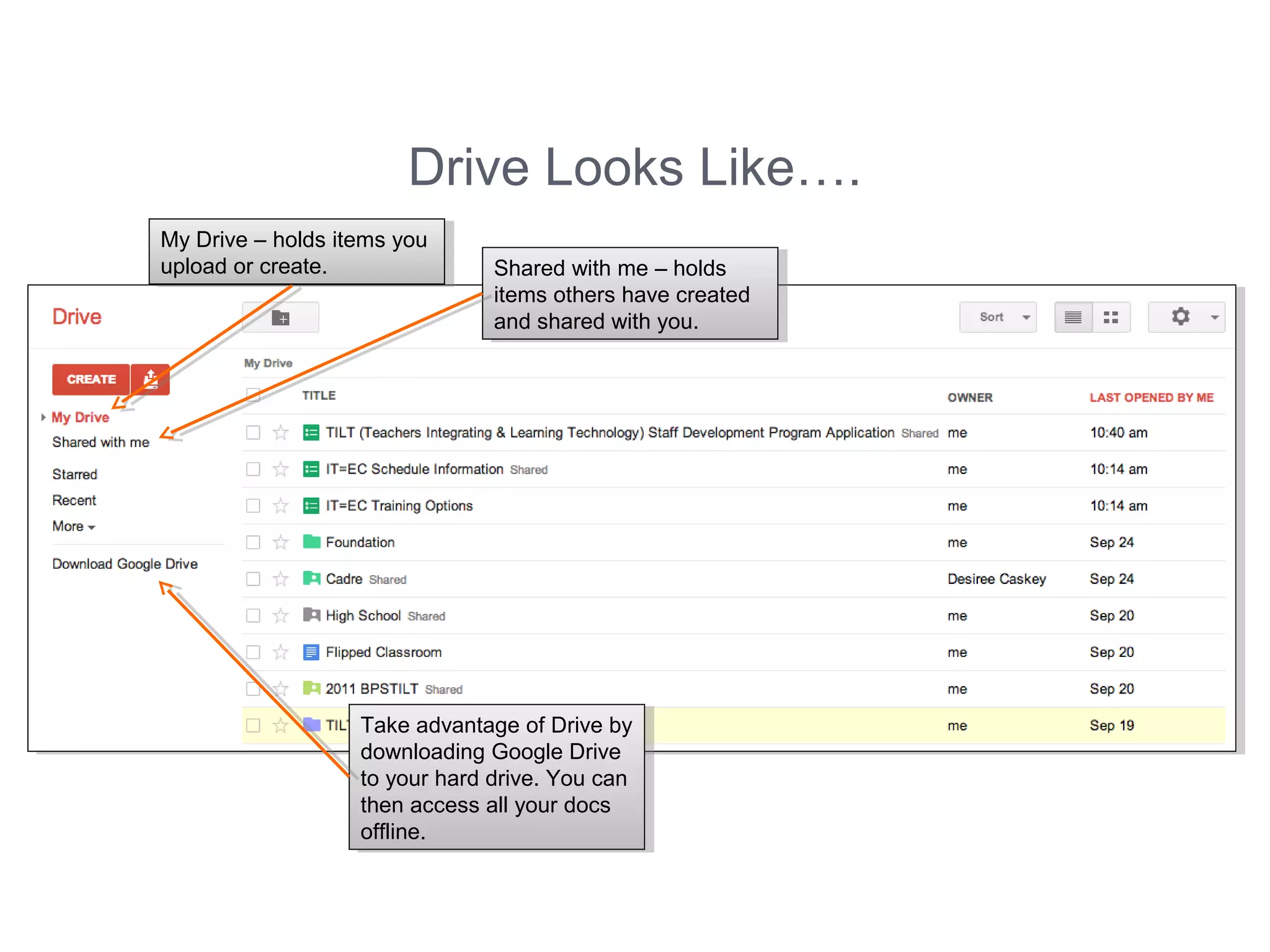Click the IT=EC Schedule Information form icon
This screenshot has height=952, width=1270.
[311, 469]
